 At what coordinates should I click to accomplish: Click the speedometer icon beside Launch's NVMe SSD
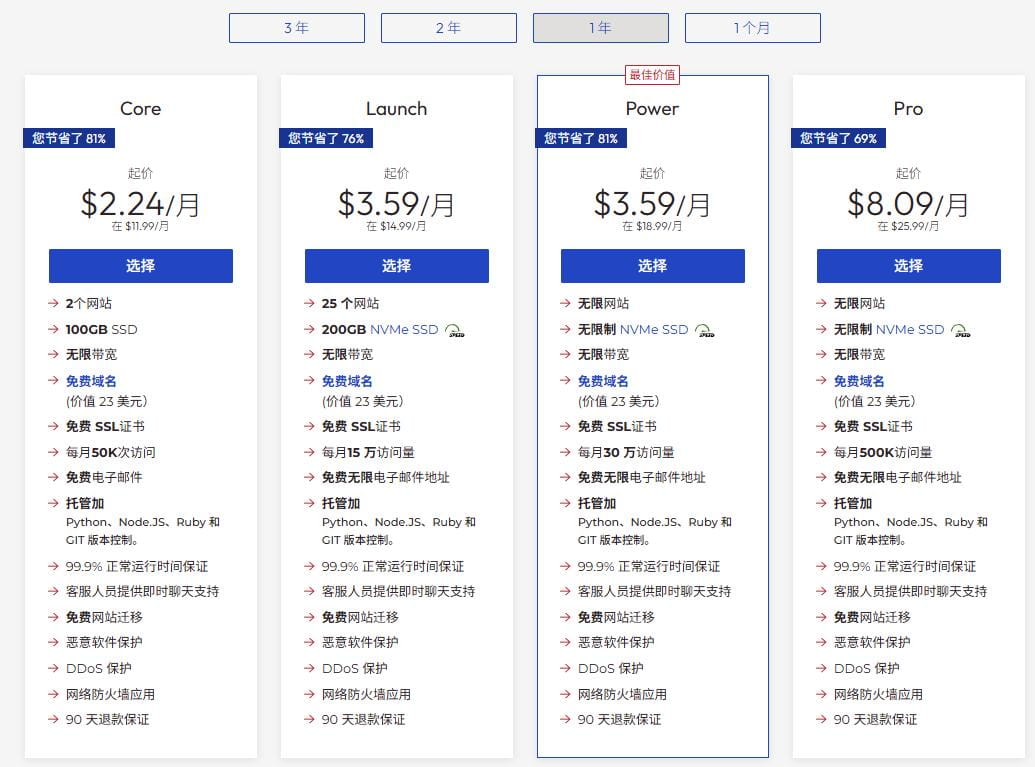[455, 328]
